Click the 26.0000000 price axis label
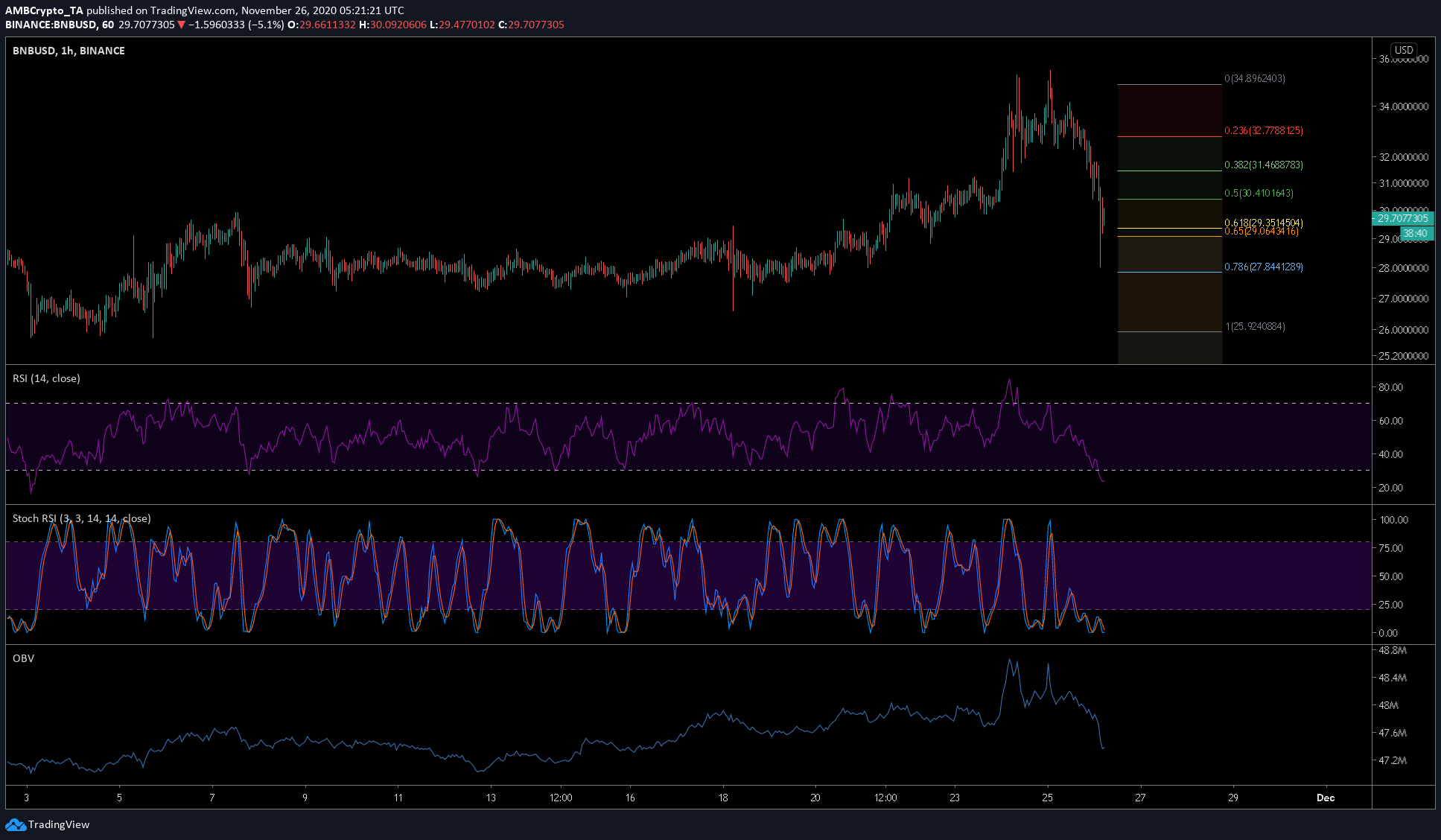1441x840 pixels. click(1403, 330)
